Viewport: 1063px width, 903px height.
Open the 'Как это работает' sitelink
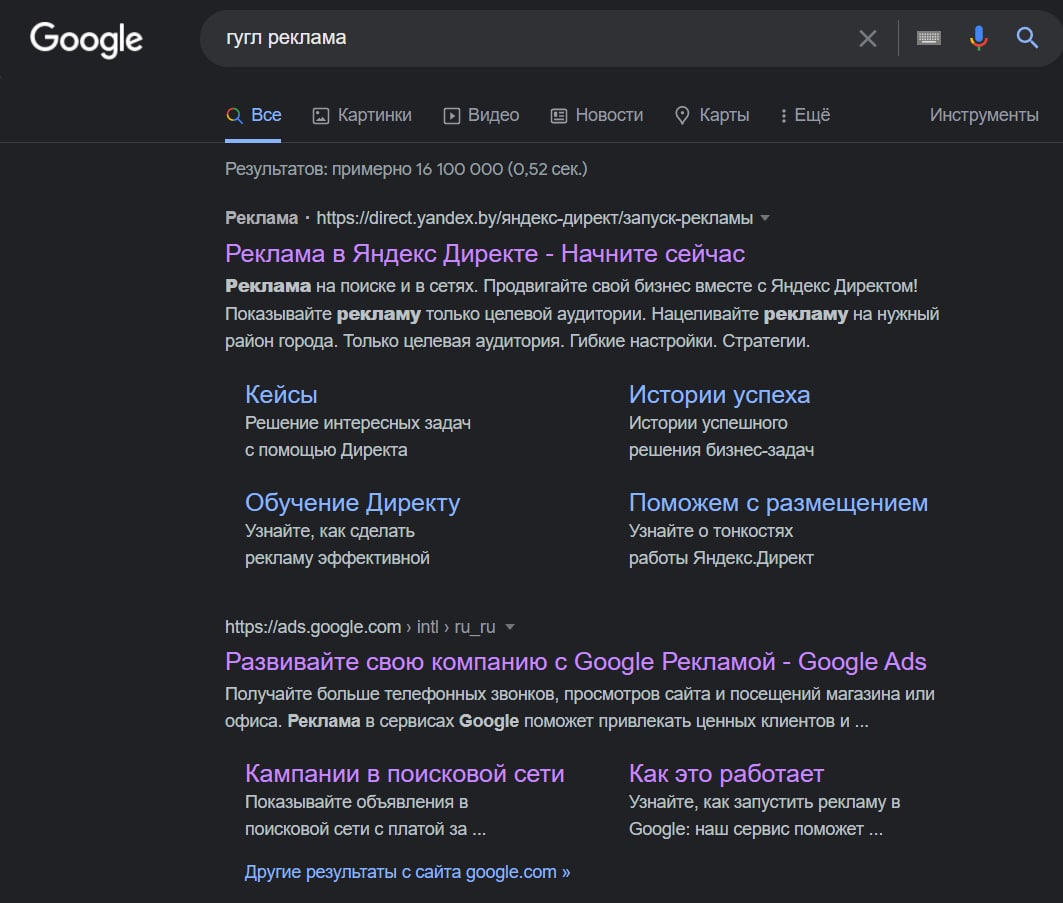coord(726,774)
